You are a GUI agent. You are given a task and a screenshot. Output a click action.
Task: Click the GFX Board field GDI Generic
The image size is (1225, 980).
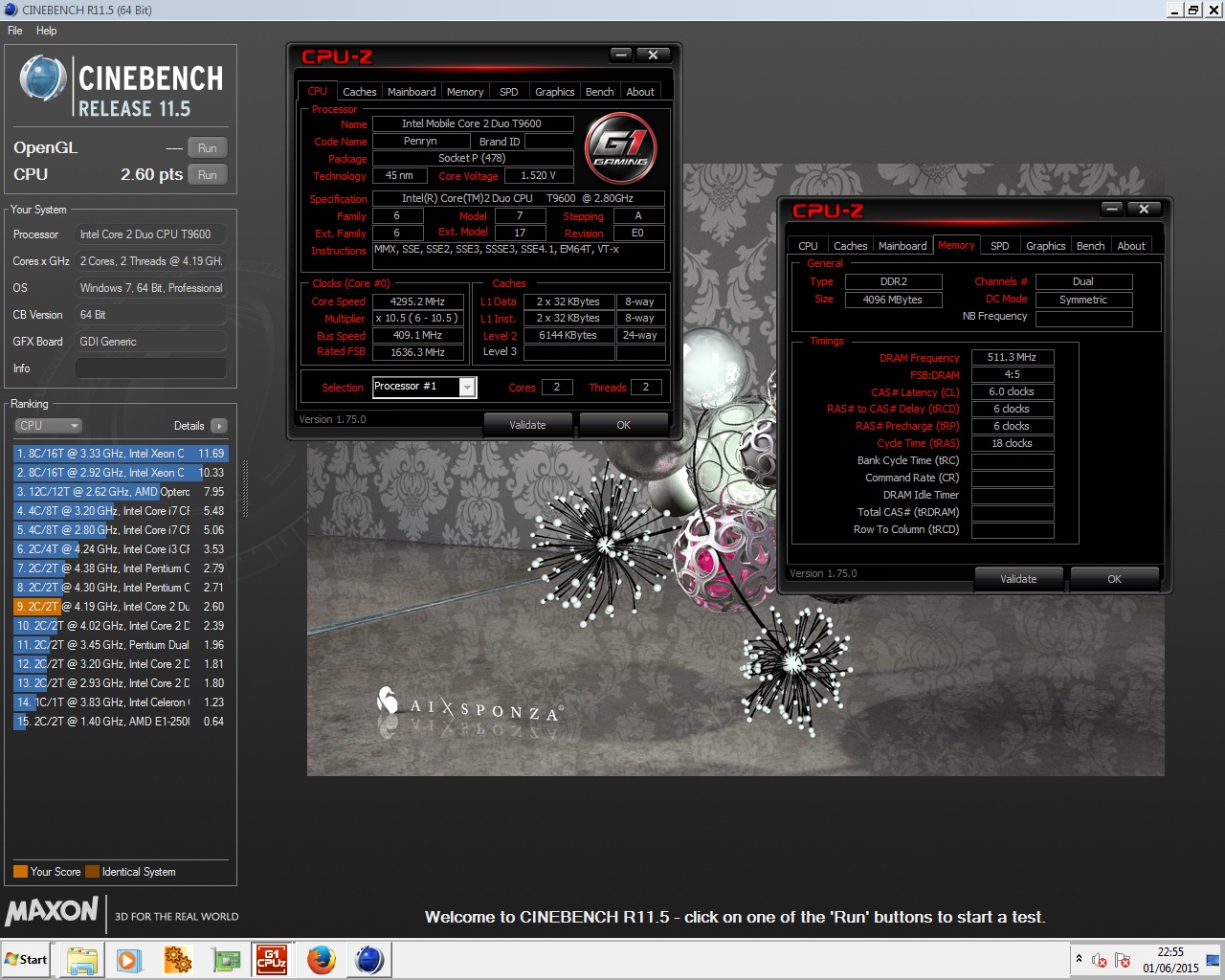(151, 342)
